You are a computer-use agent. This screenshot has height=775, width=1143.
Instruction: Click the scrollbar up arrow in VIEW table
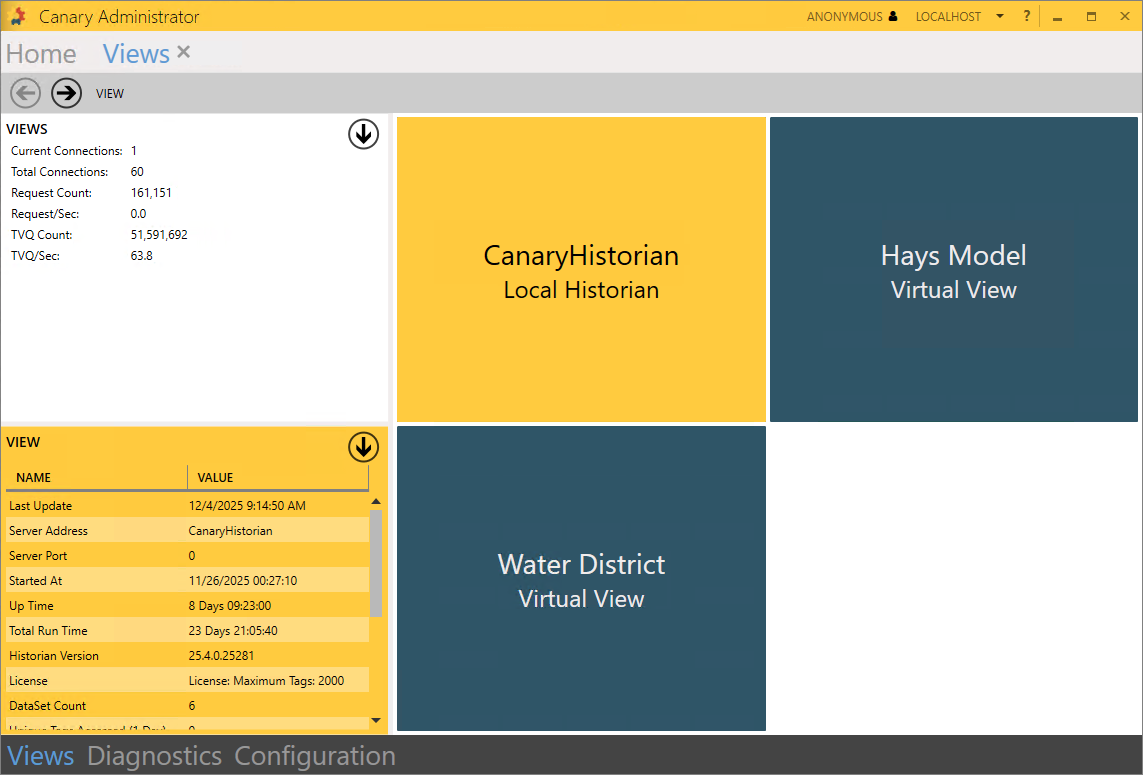(376, 502)
